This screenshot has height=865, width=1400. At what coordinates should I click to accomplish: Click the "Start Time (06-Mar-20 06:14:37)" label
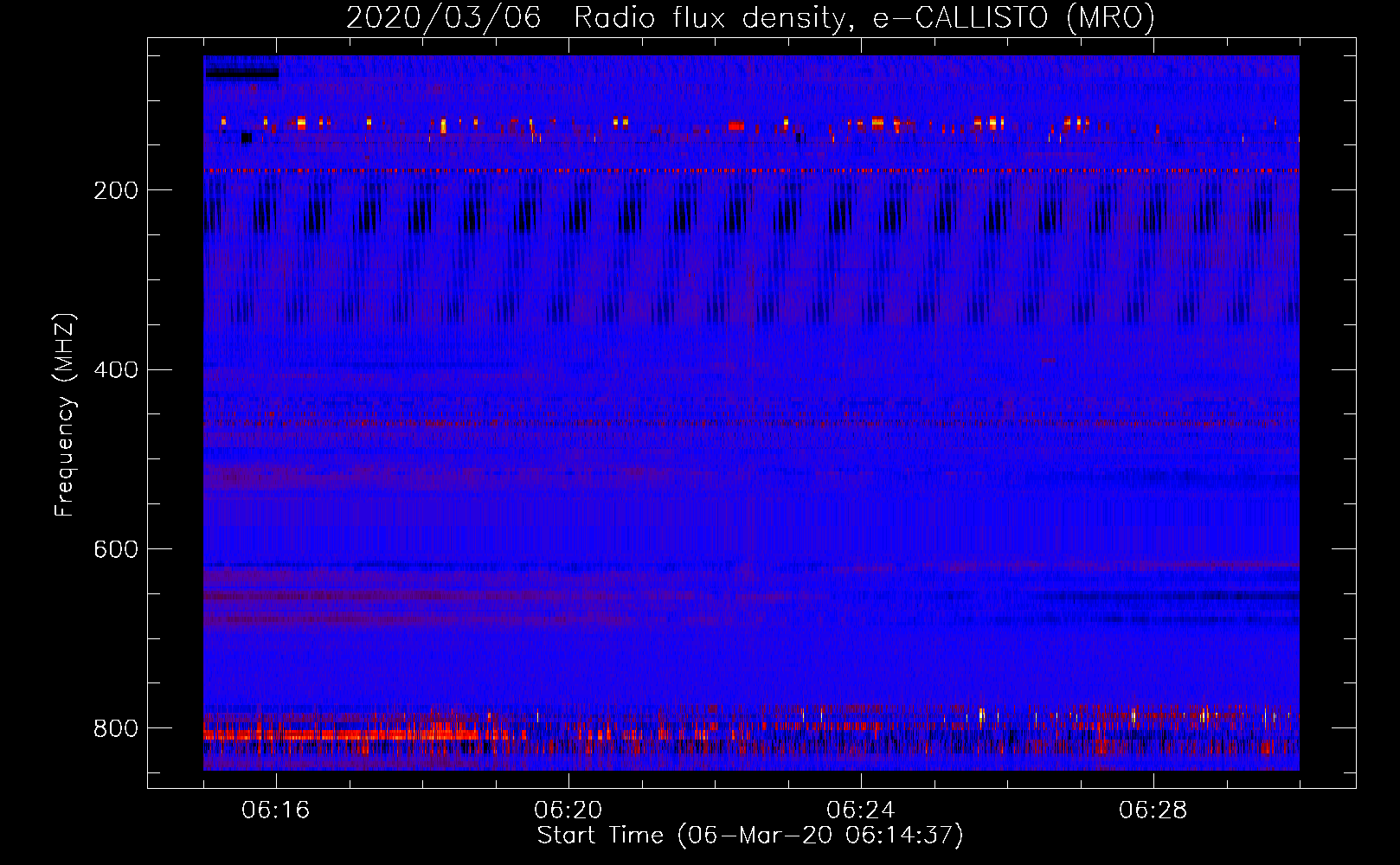pos(750,836)
